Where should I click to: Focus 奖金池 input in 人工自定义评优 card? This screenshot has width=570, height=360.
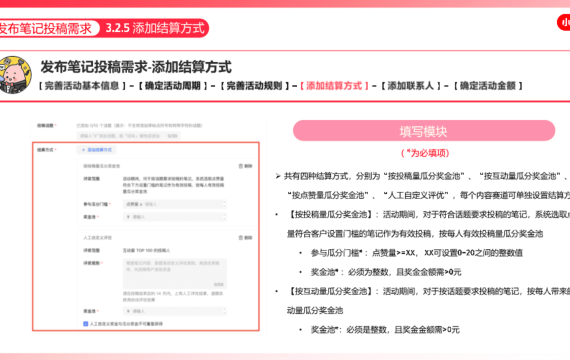[x=173, y=311]
